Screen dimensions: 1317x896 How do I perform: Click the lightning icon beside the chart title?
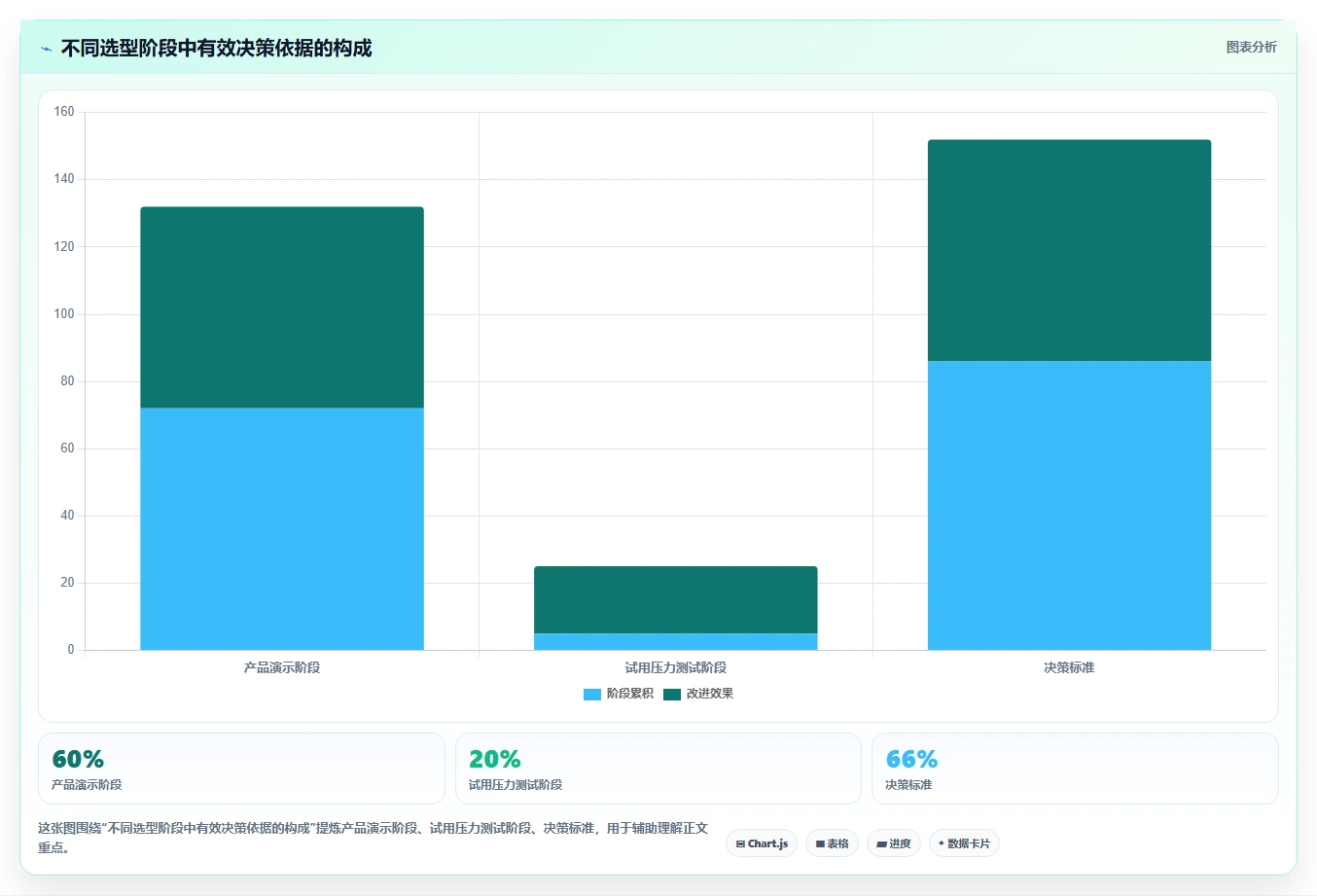(x=46, y=49)
